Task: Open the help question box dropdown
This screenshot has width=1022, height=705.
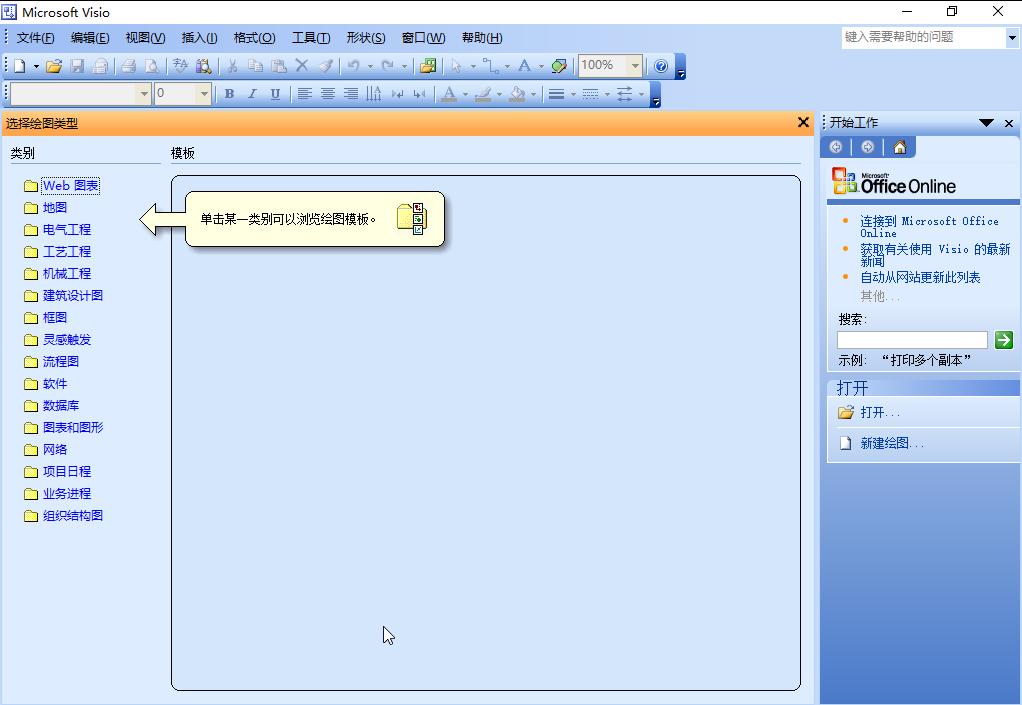Action: (x=1012, y=38)
